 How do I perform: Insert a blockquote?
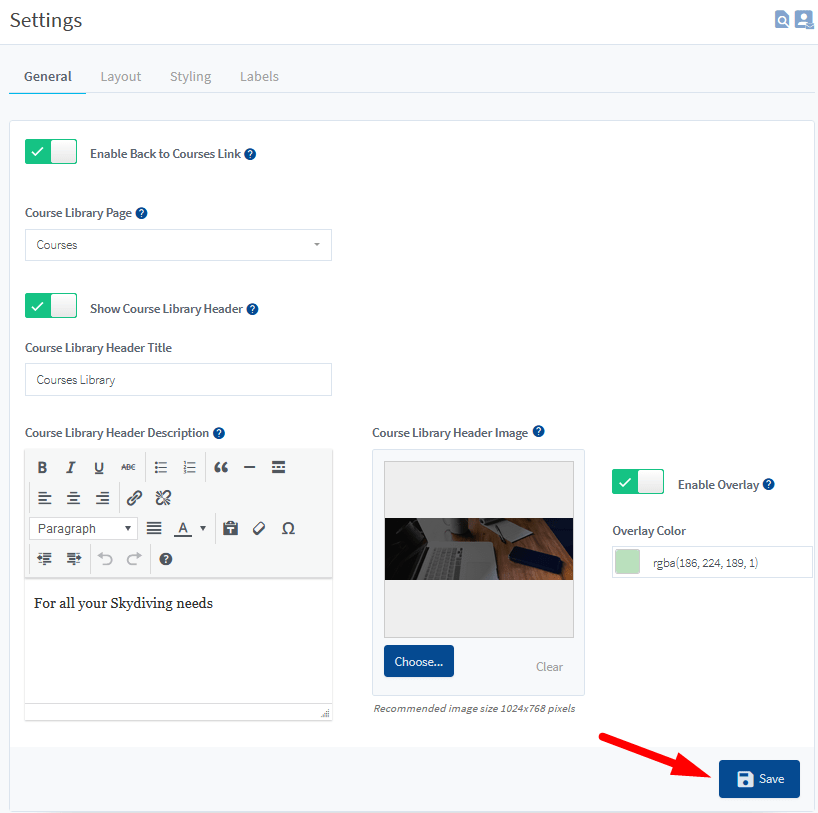(x=221, y=468)
